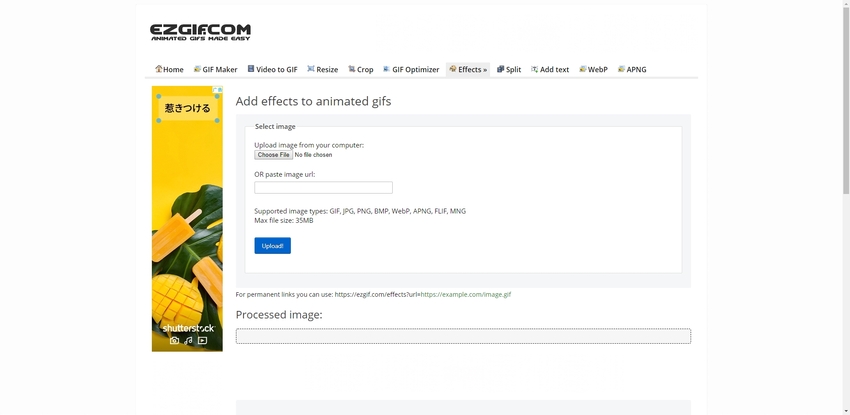Focus the paste image URL field
The width and height of the screenshot is (850, 415).
click(323, 188)
